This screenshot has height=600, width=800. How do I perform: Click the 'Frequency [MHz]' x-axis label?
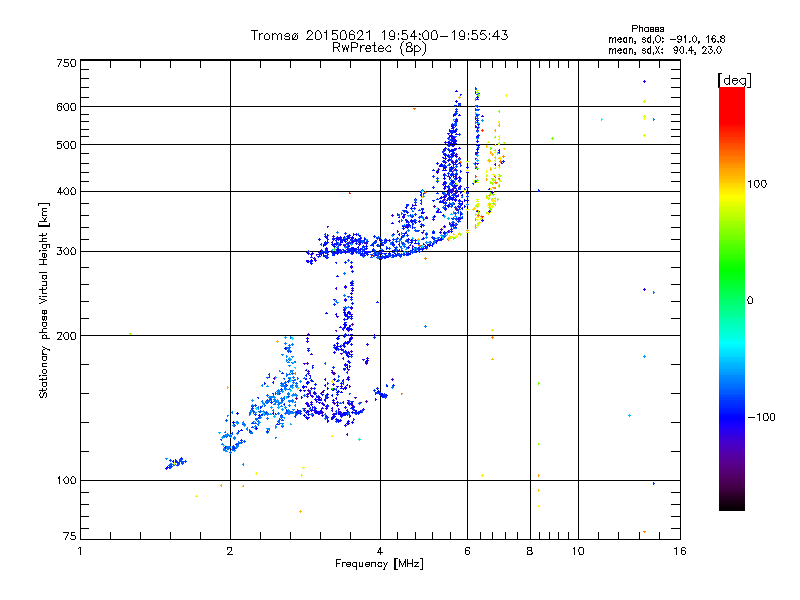point(379,564)
